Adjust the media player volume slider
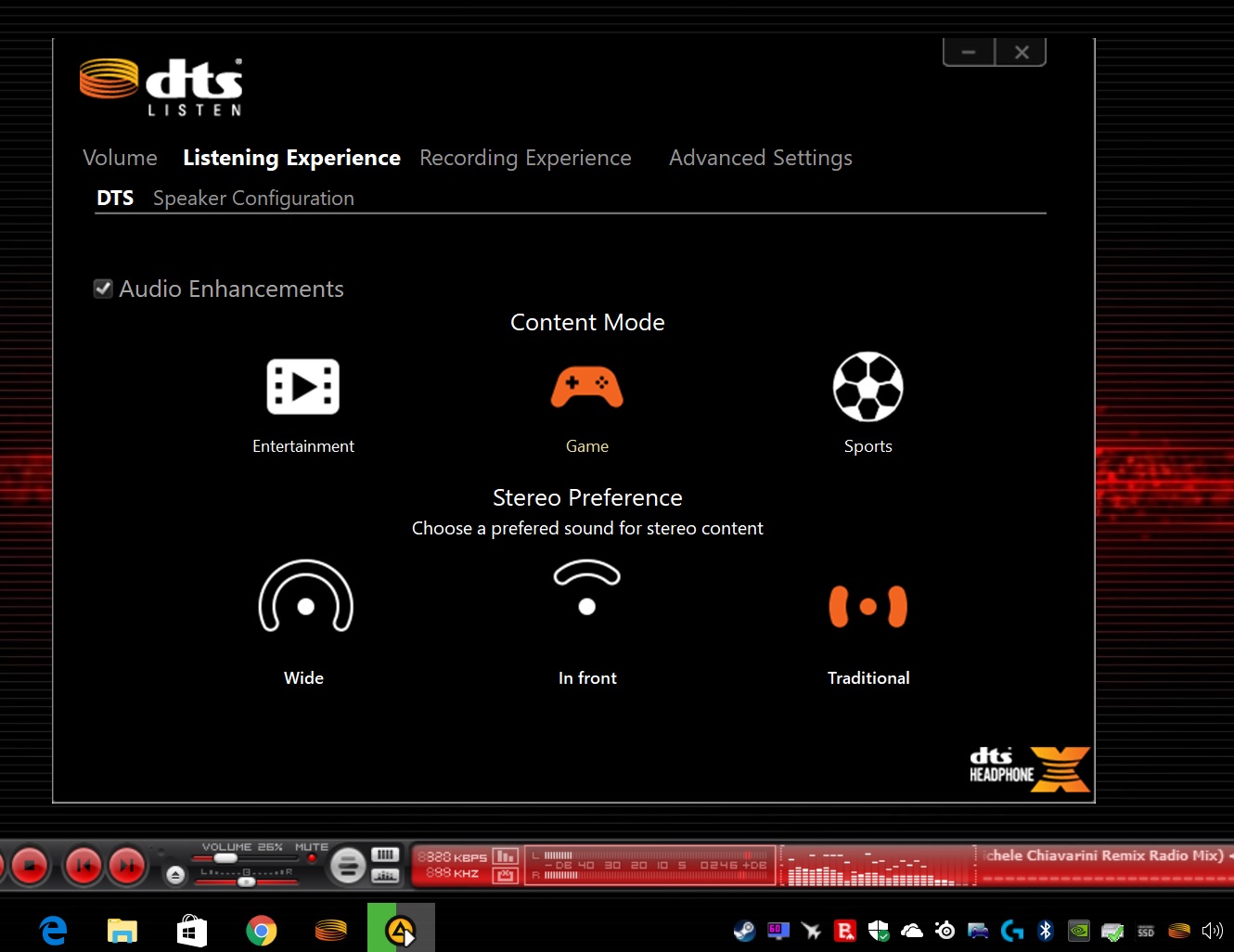Image resolution: width=1234 pixels, height=952 pixels. (x=246, y=859)
